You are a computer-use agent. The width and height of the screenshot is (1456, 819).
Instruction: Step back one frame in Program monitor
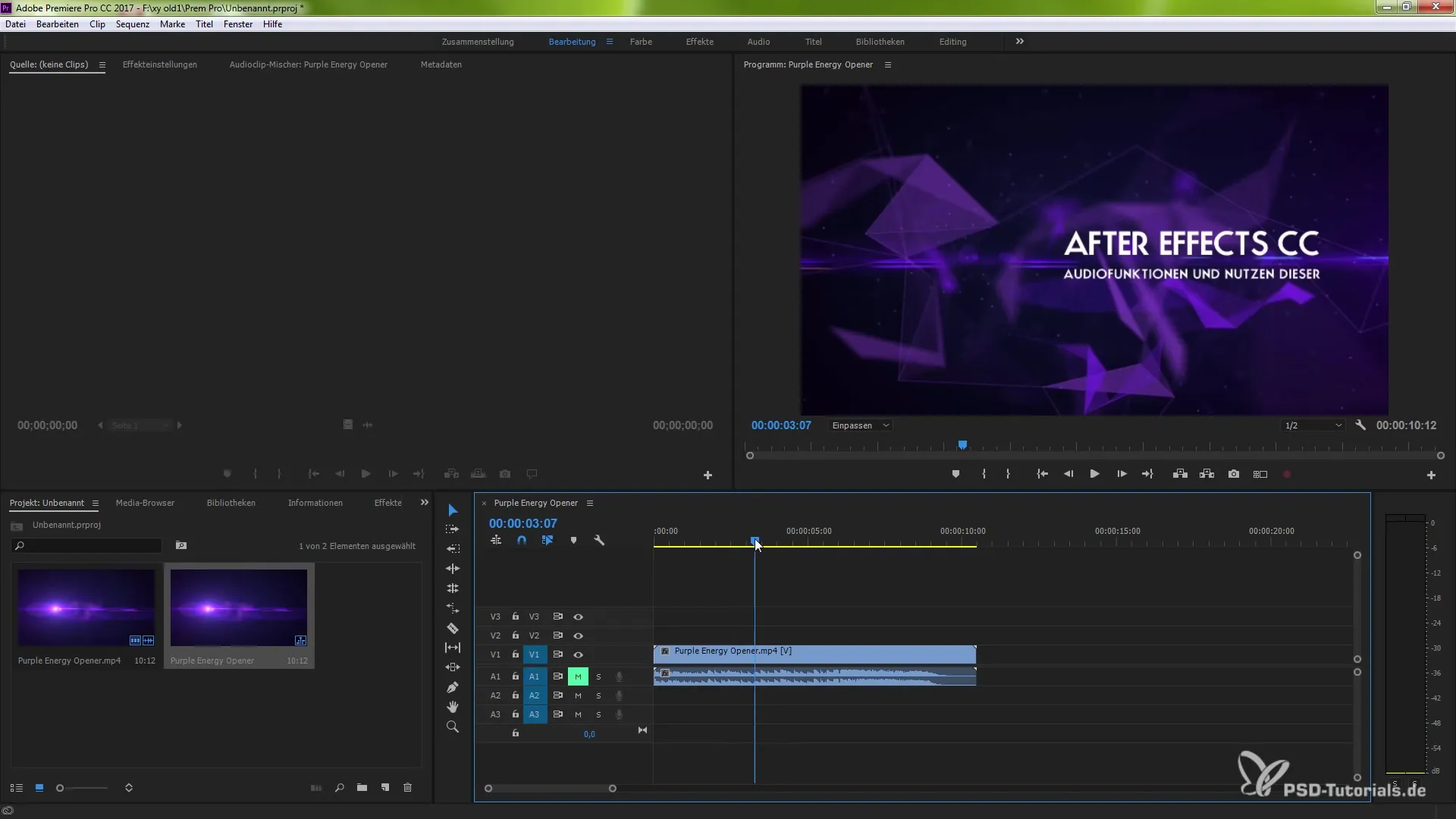point(1068,474)
